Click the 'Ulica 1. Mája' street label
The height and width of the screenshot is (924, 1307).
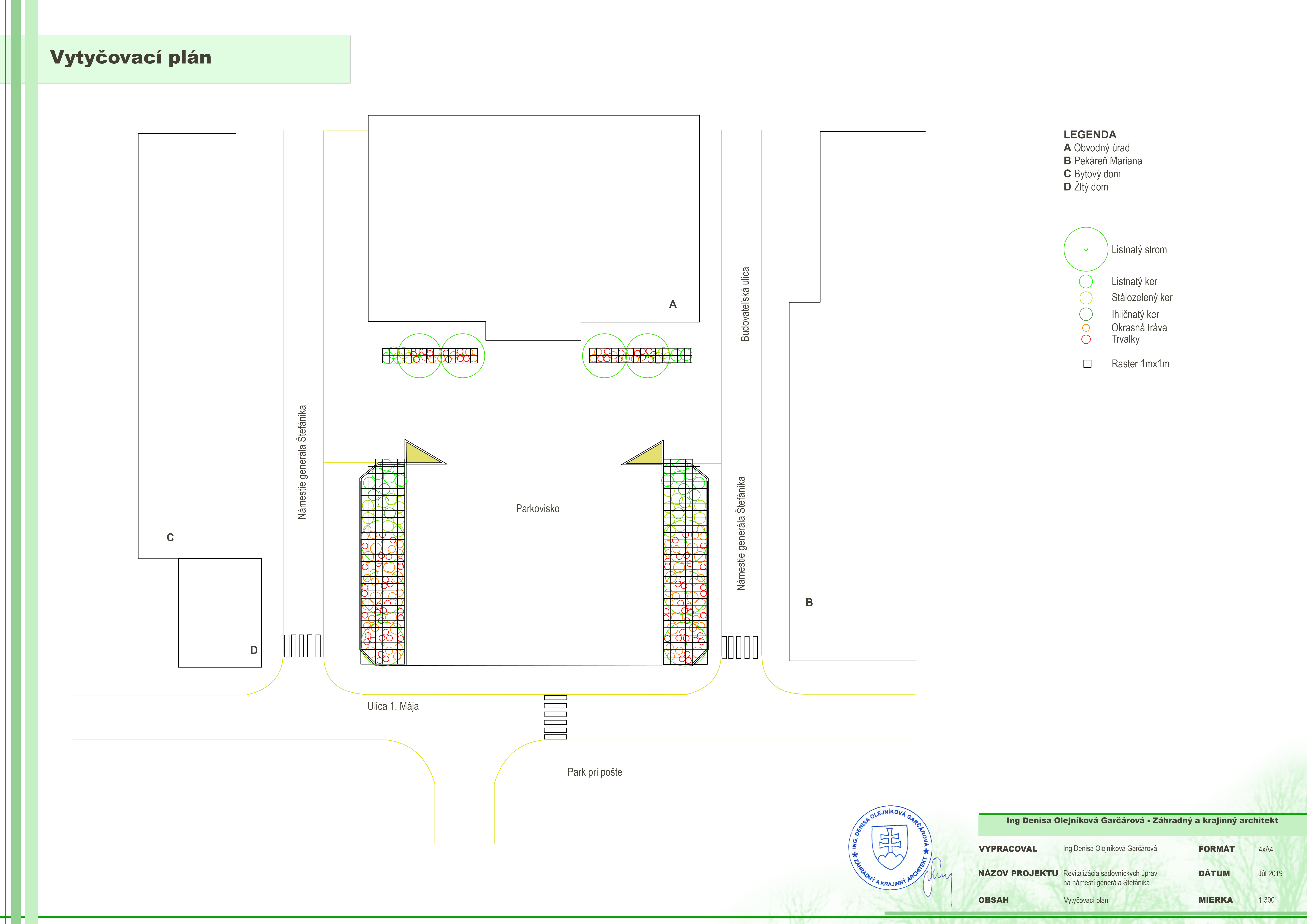click(x=393, y=706)
